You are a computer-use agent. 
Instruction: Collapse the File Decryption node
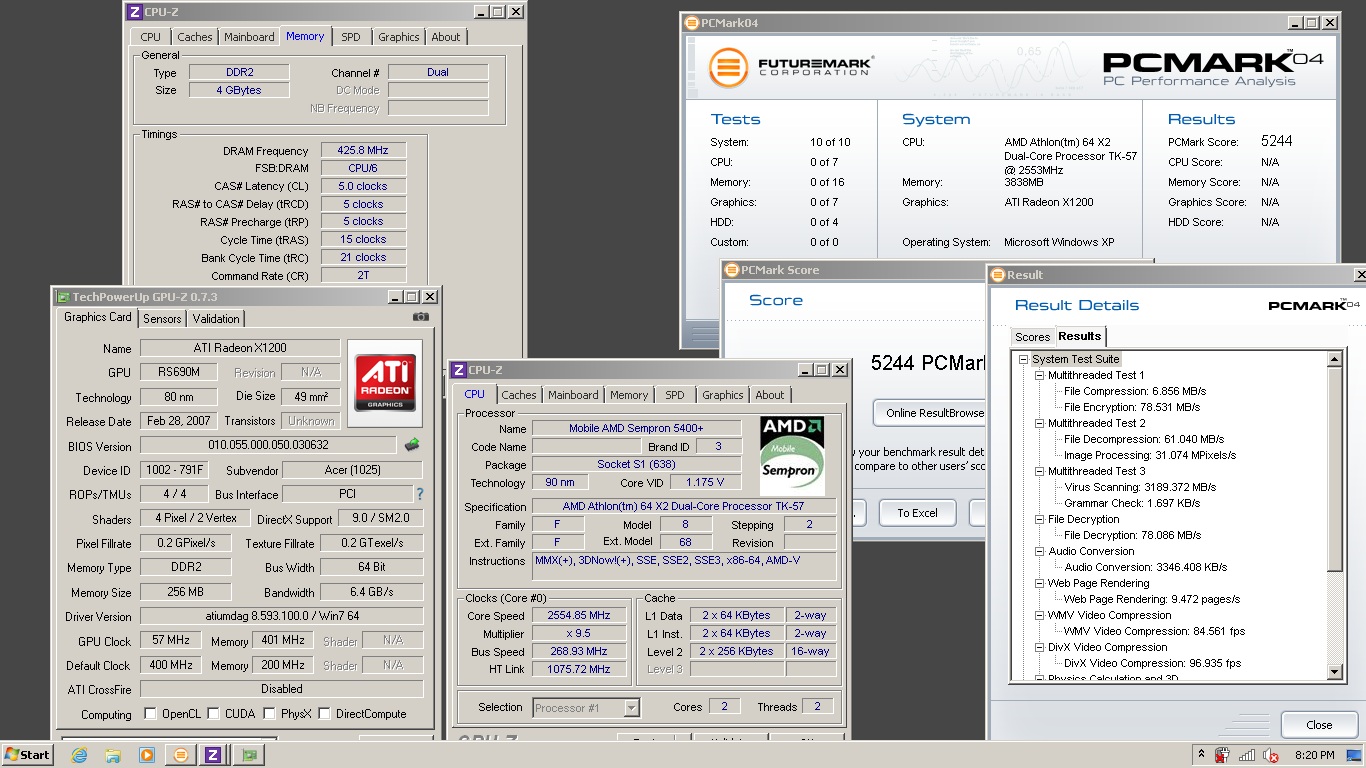pyautogui.click(x=1039, y=519)
